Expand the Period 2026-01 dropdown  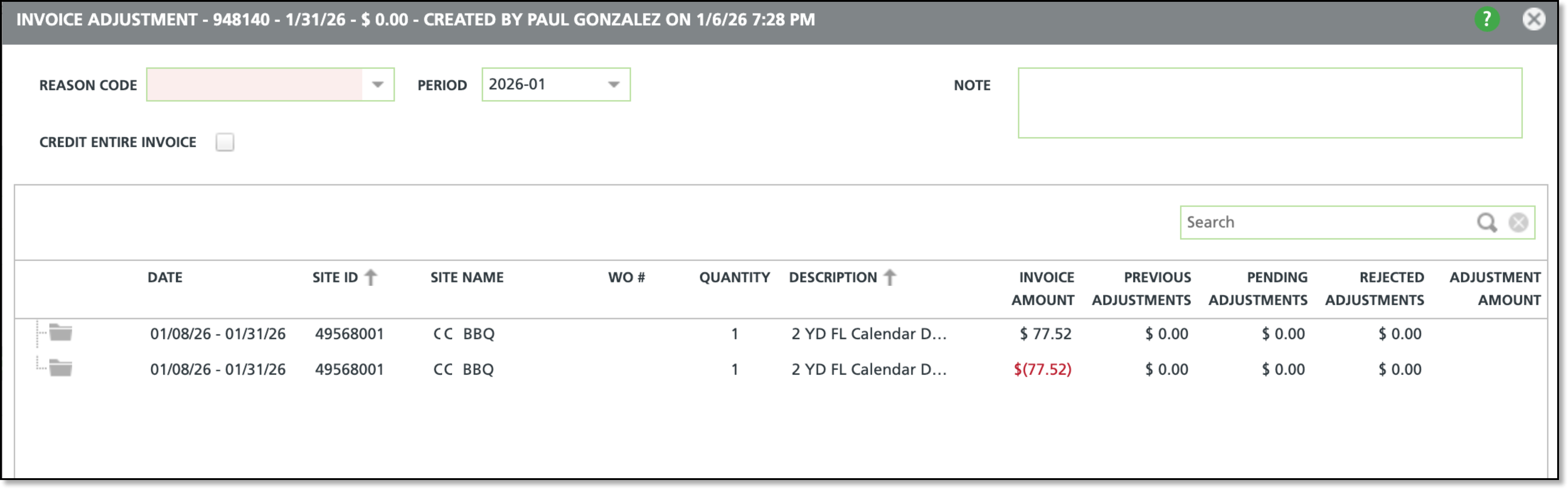[x=614, y=85]
